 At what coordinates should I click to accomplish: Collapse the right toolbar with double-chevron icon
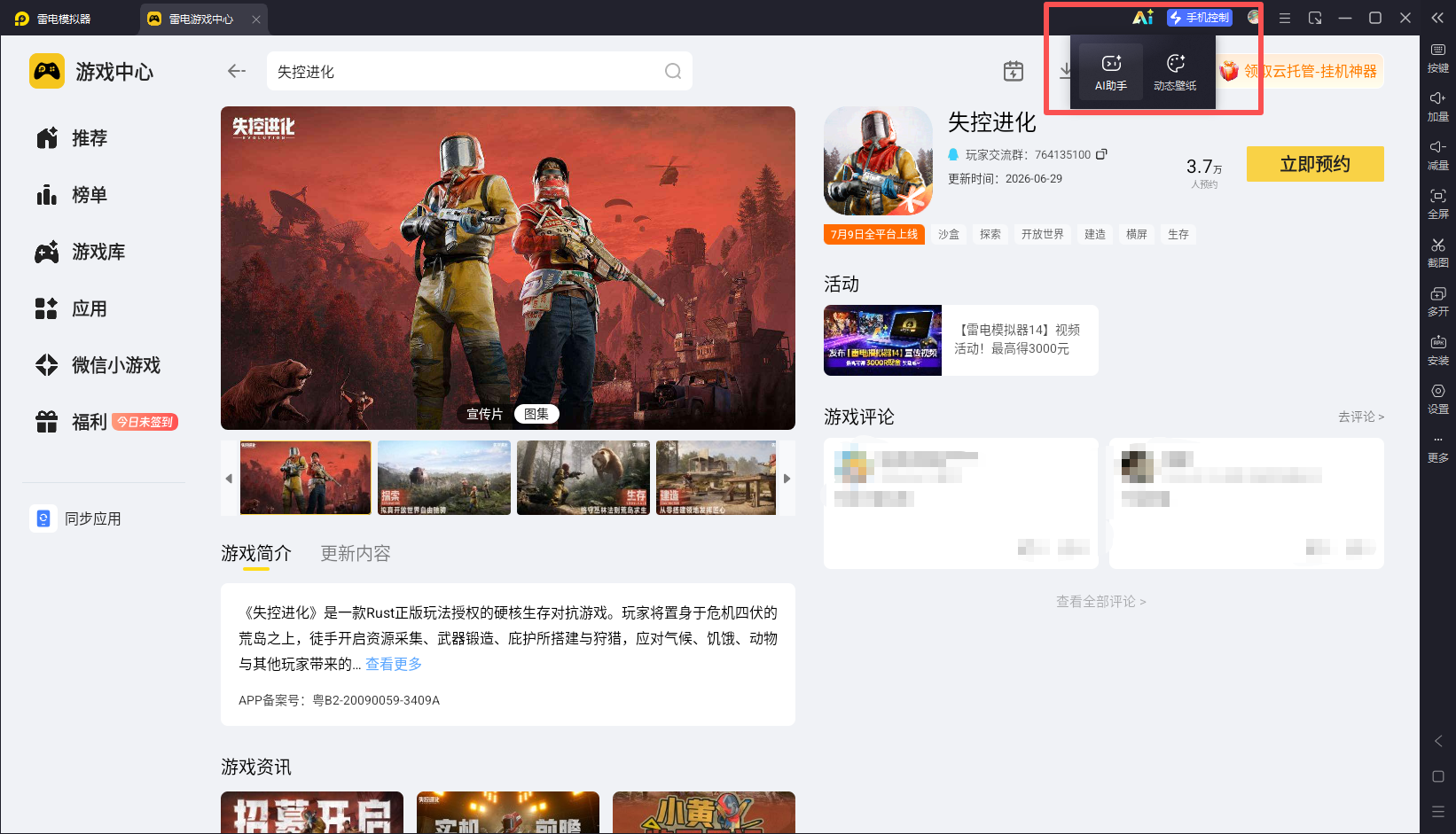tap(1437, 18)
